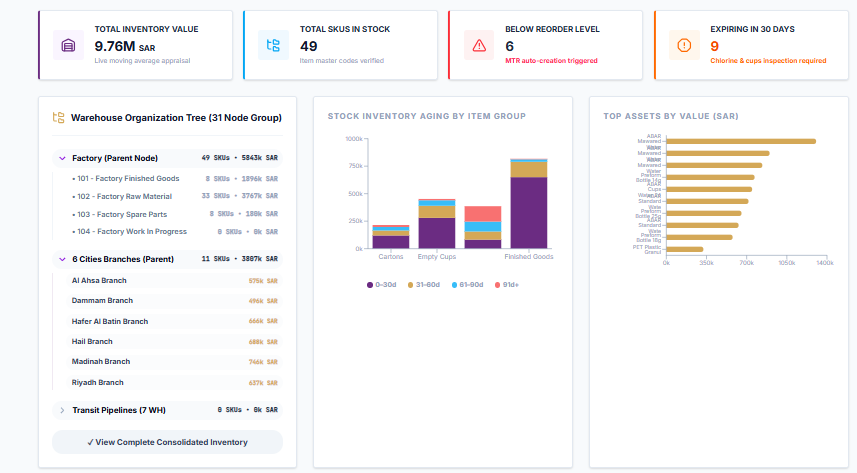857x473 pixels.
Task: Click Chlorine & cups inspection required text
Action: point(768,61)
